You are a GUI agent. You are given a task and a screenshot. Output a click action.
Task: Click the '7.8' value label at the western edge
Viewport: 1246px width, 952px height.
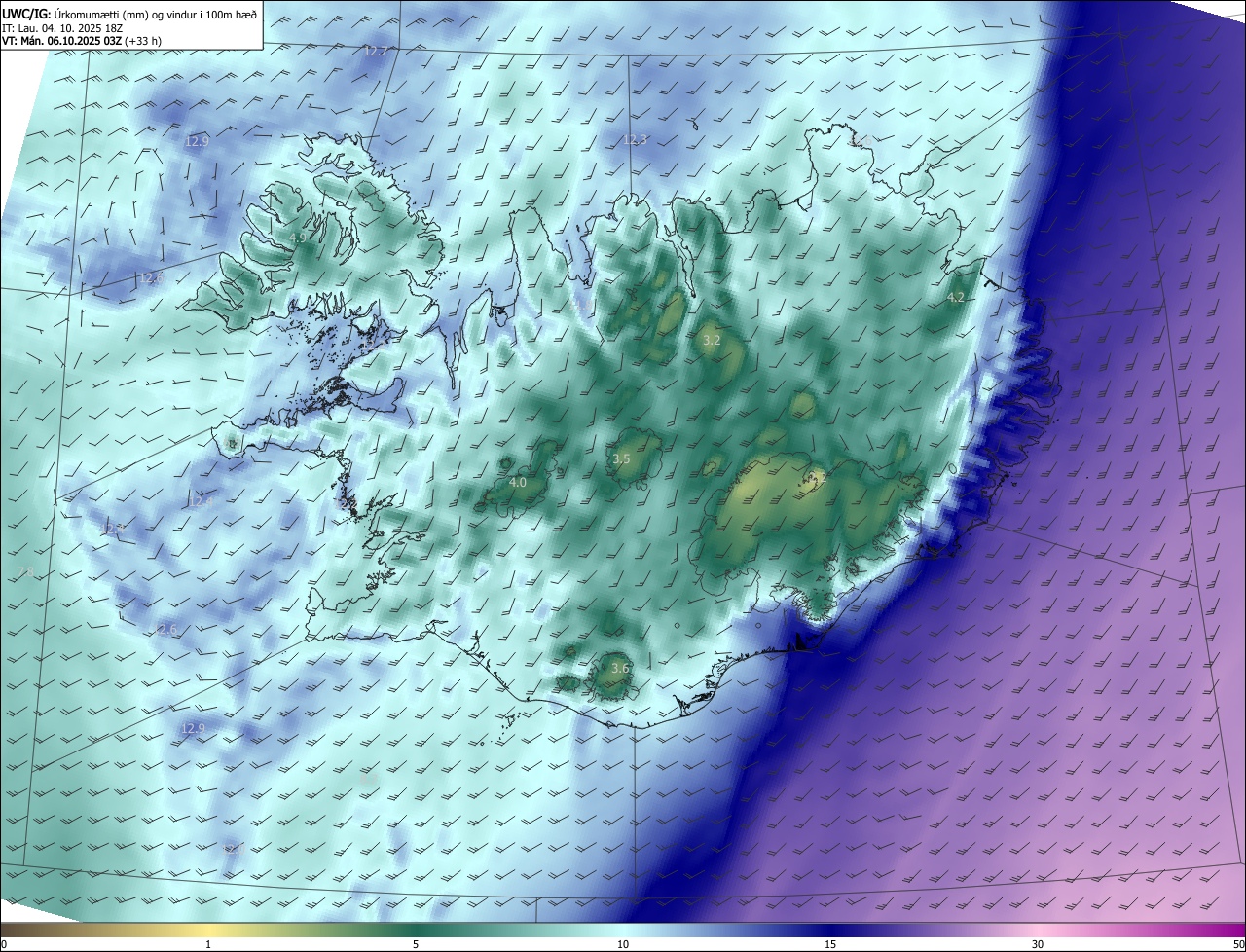(x=26, y=571)
